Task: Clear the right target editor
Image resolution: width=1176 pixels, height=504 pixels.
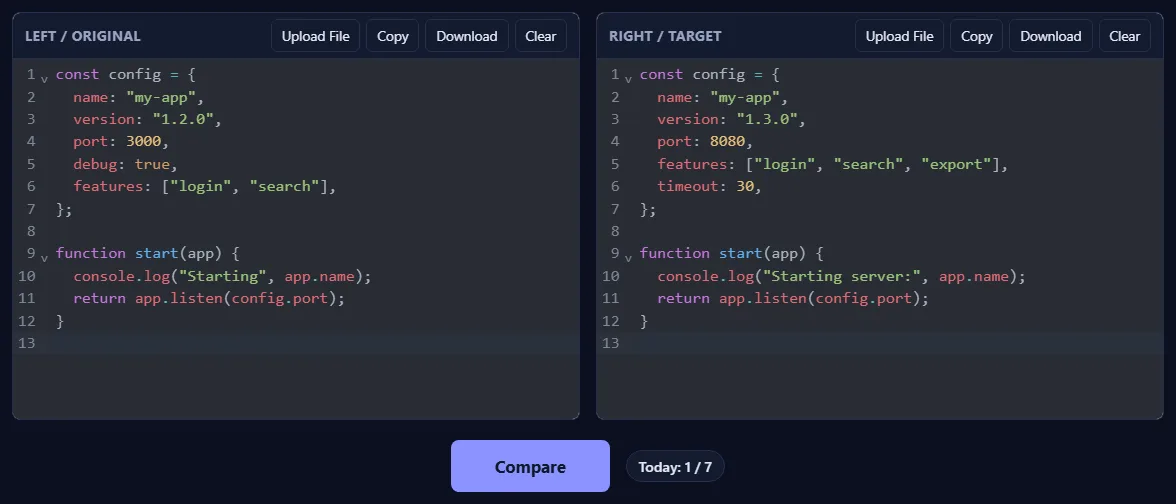Action: (1124, 36)
